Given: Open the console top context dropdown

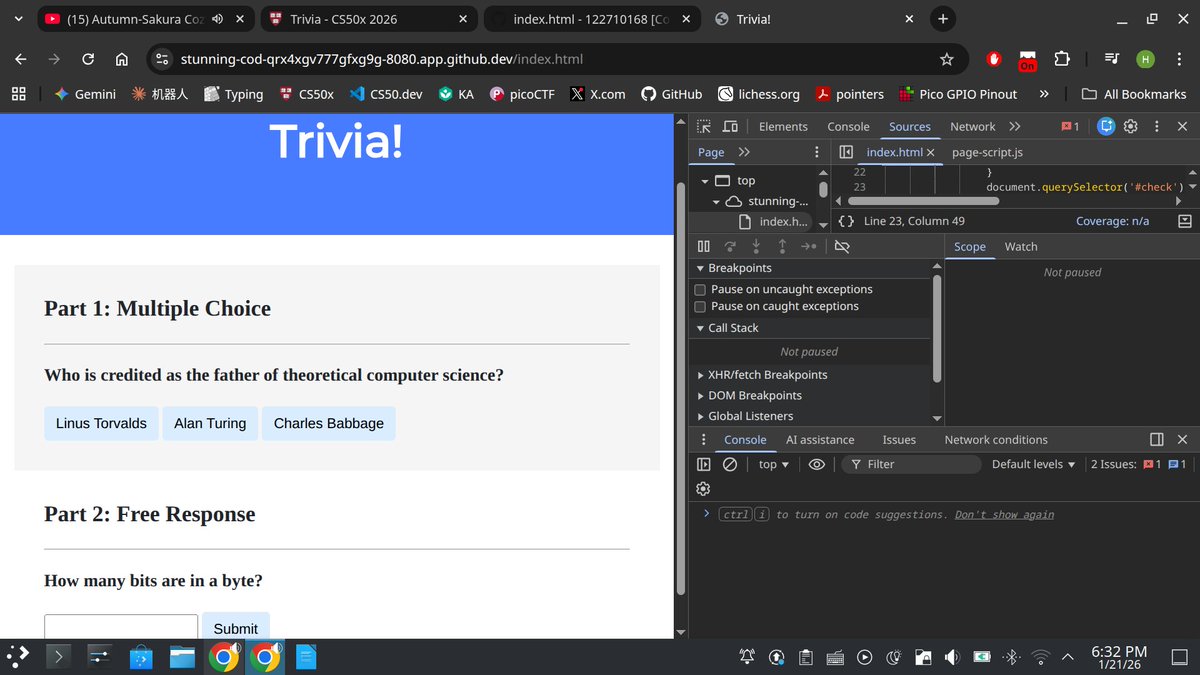Looking at the screenshot, I should pyautogui.click(x=774, y=464).
